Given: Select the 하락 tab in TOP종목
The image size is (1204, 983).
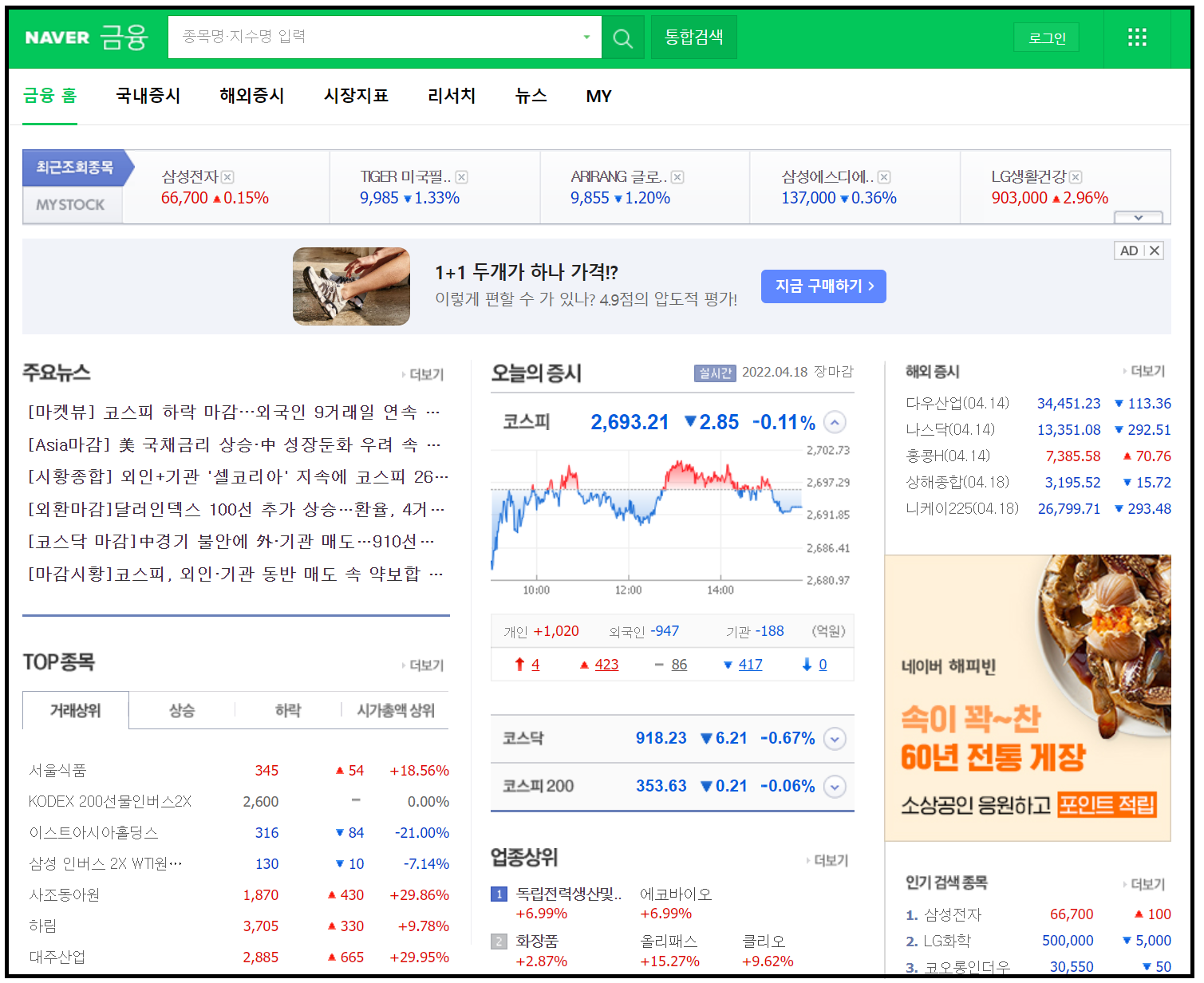Looking at the screenshot, I should pos(288,710).
